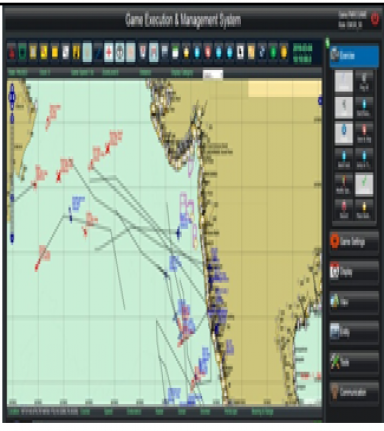
Task: Select the dark blue pen-stroke toolbar icon
Action: [98, 53]
